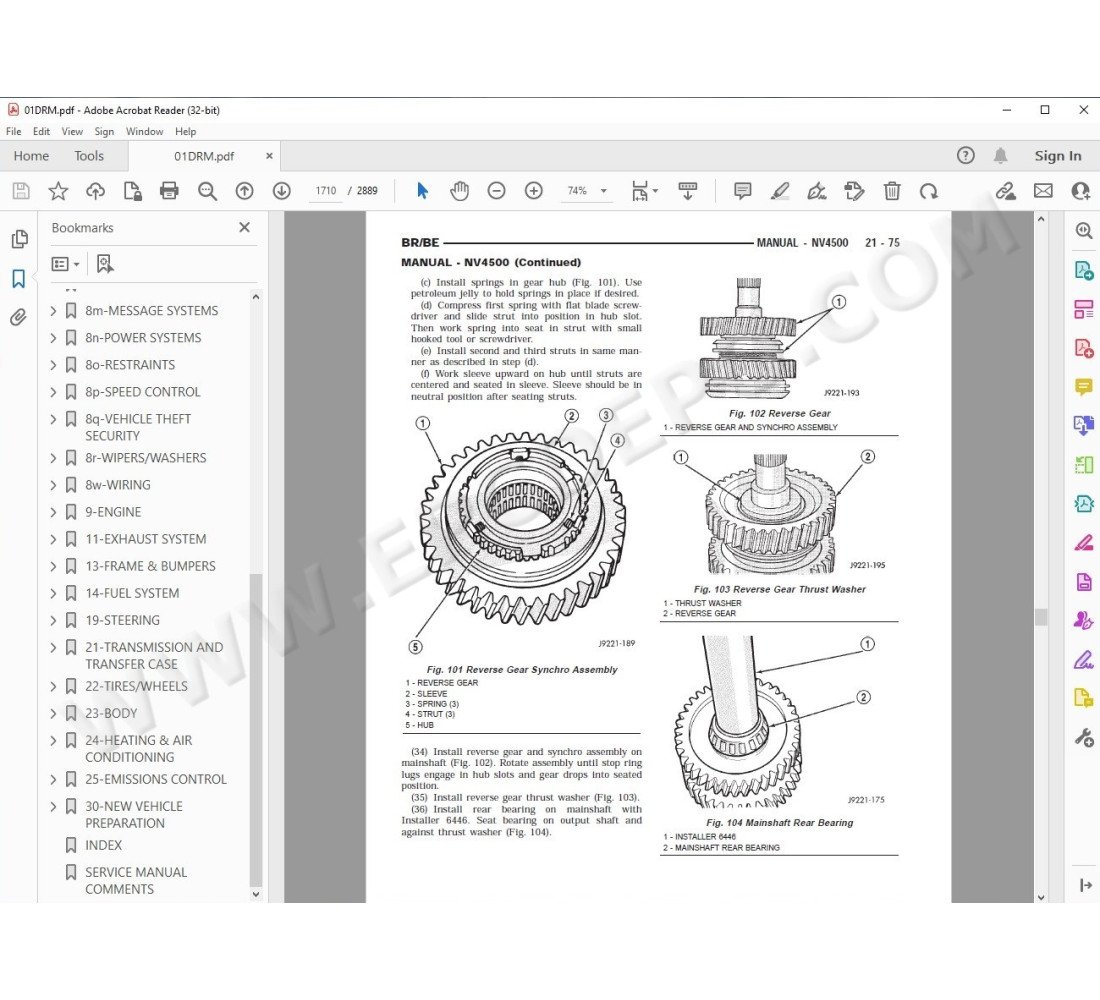Open the Add comment sticky note tool
This screenshot has width=1100, height=1000.
click(x=742, y=191)
